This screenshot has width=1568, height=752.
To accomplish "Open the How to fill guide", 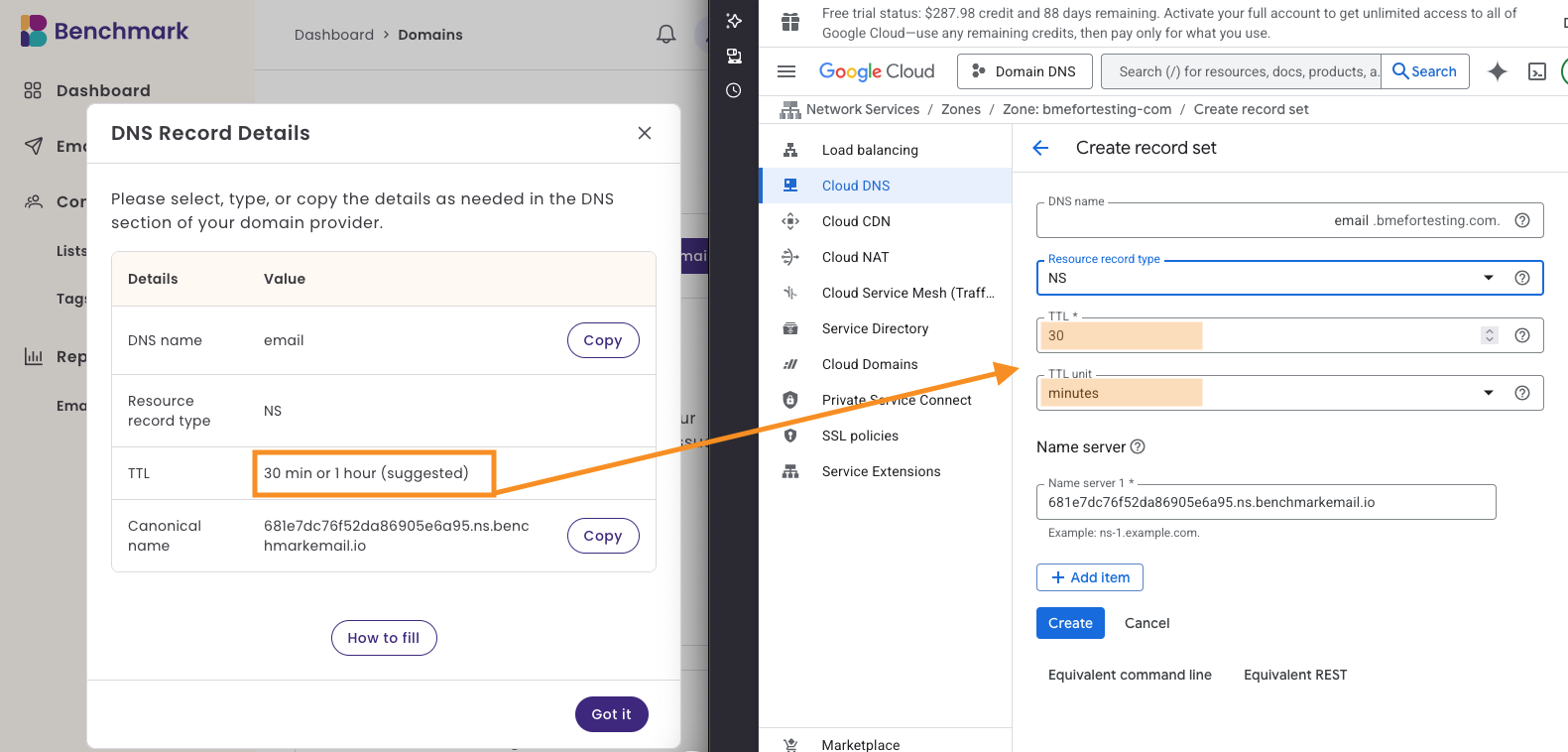I will (x=384, y=638).
